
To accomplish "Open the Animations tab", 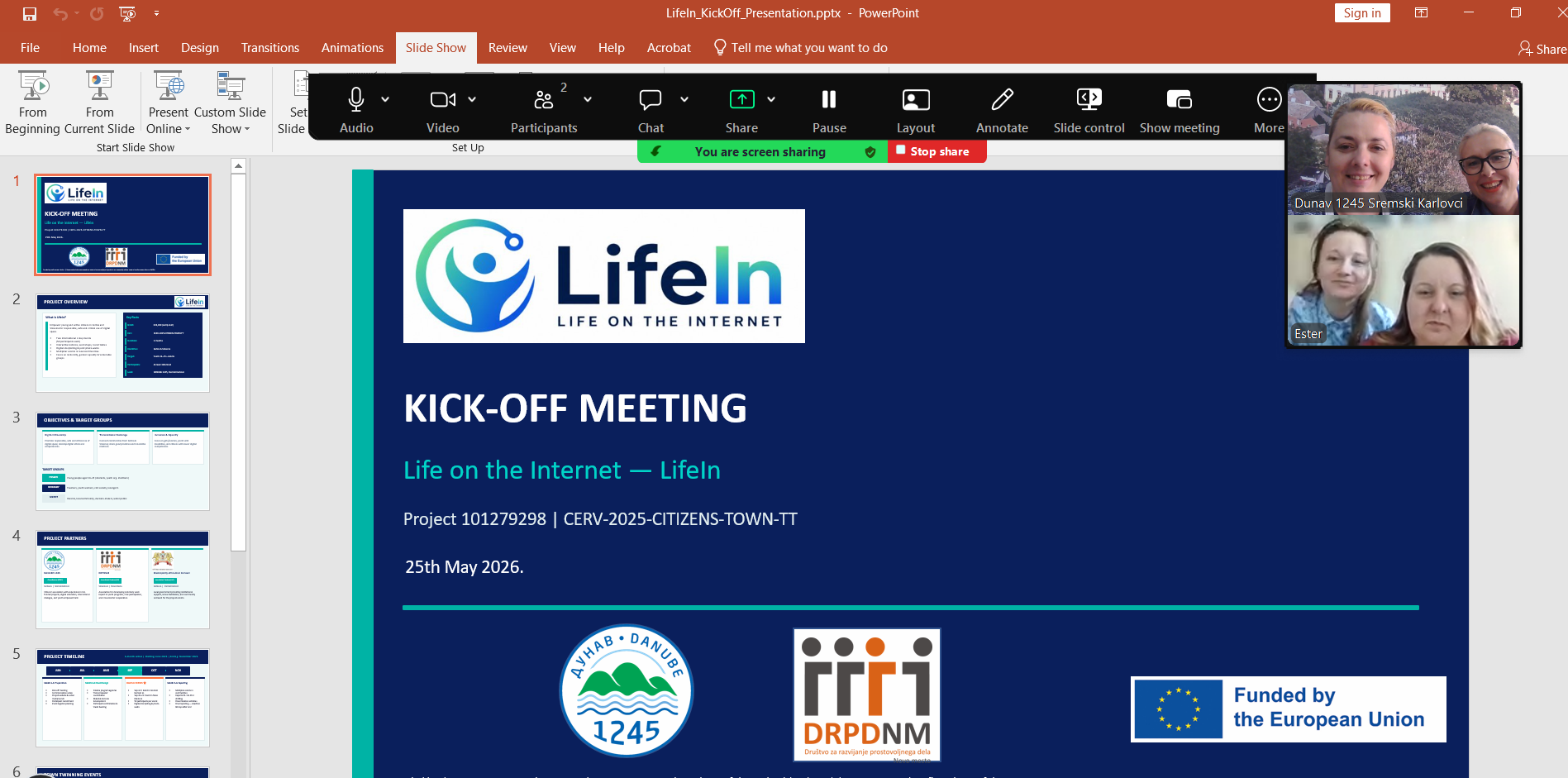I will [352, 48].
